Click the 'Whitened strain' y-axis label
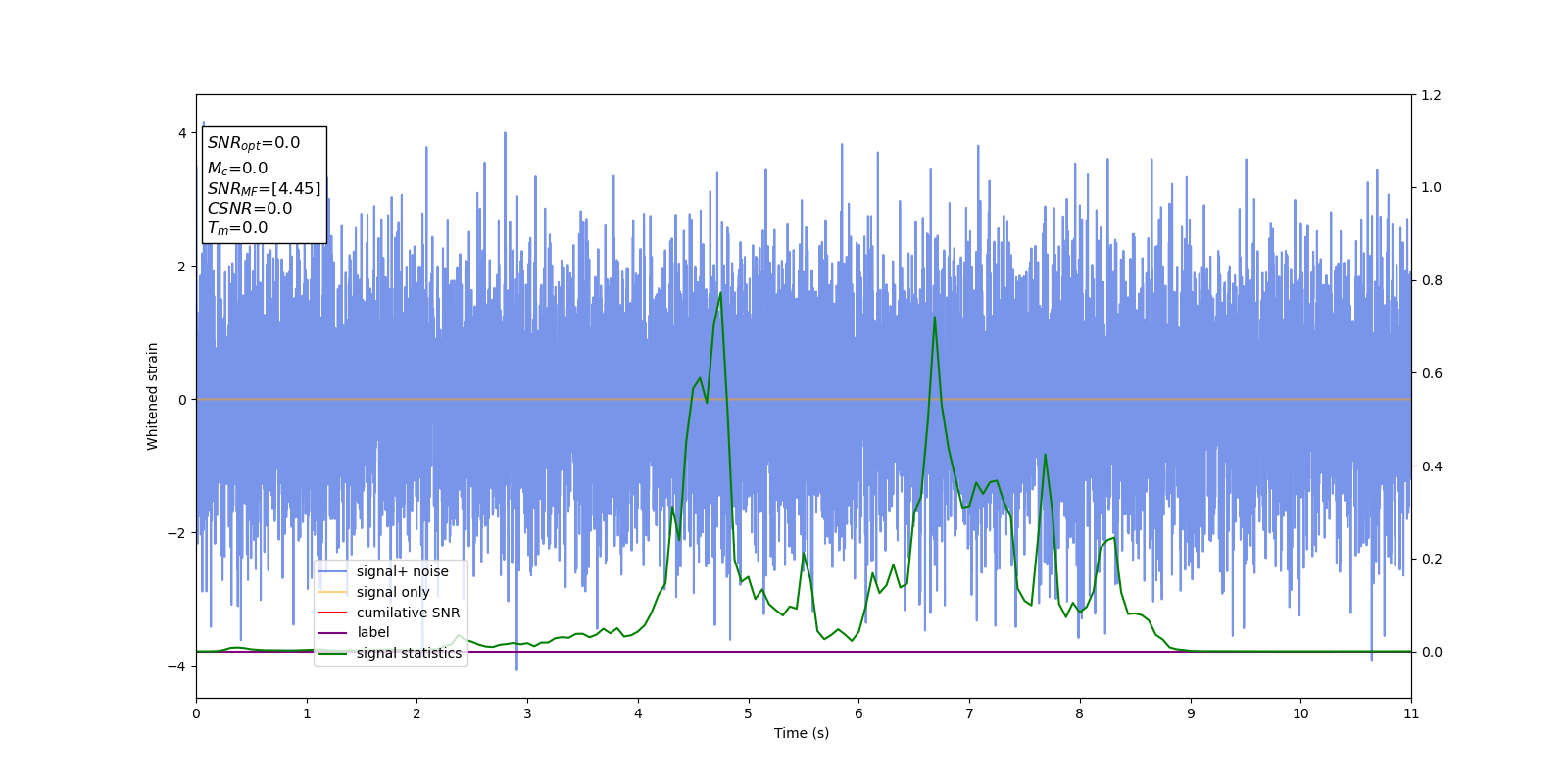This screenshot has height=784, width=1568. click(x=153, y=396)
